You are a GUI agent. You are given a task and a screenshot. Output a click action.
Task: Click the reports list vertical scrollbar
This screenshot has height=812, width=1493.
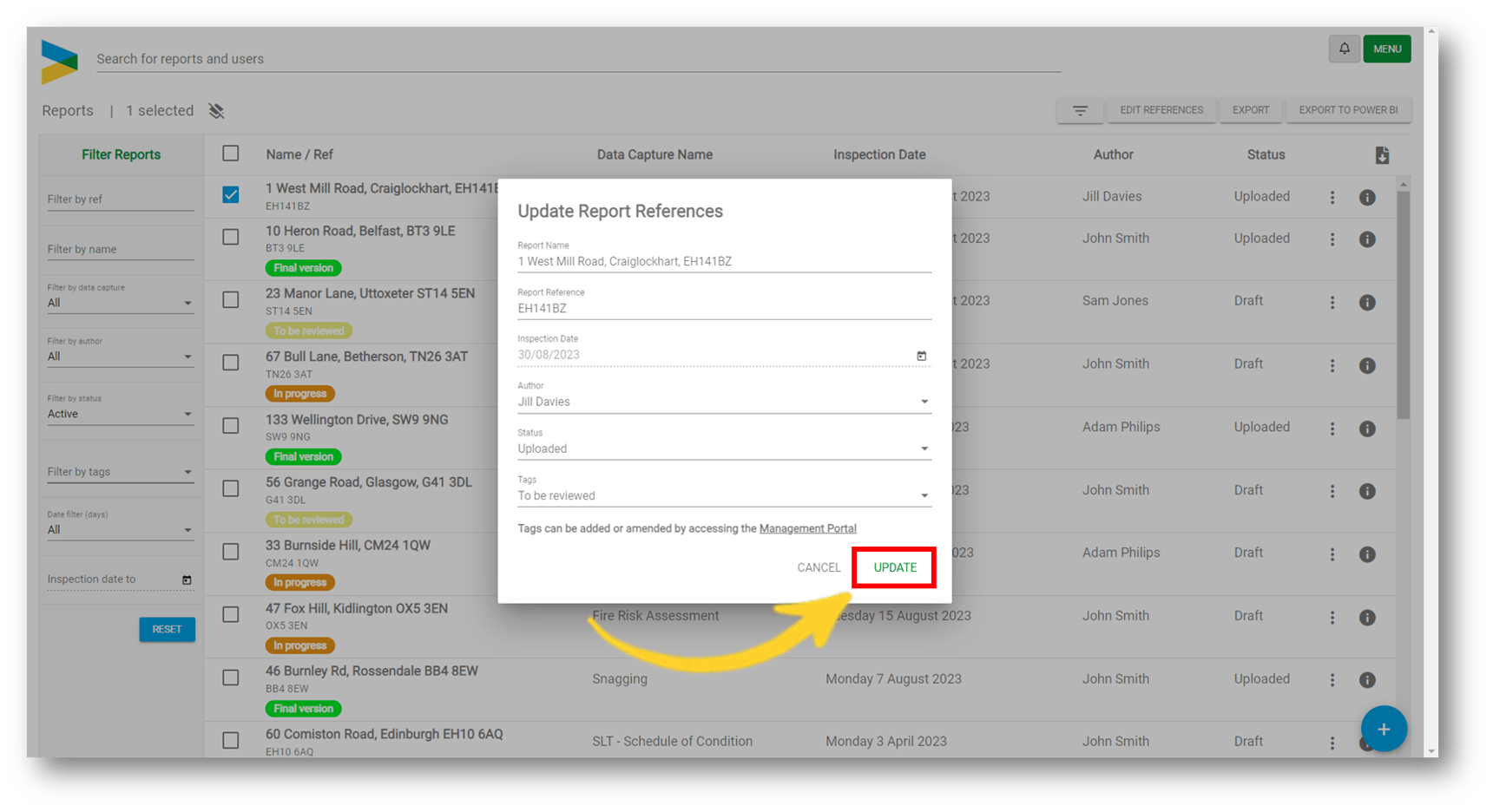click(x=1404, y=304)
